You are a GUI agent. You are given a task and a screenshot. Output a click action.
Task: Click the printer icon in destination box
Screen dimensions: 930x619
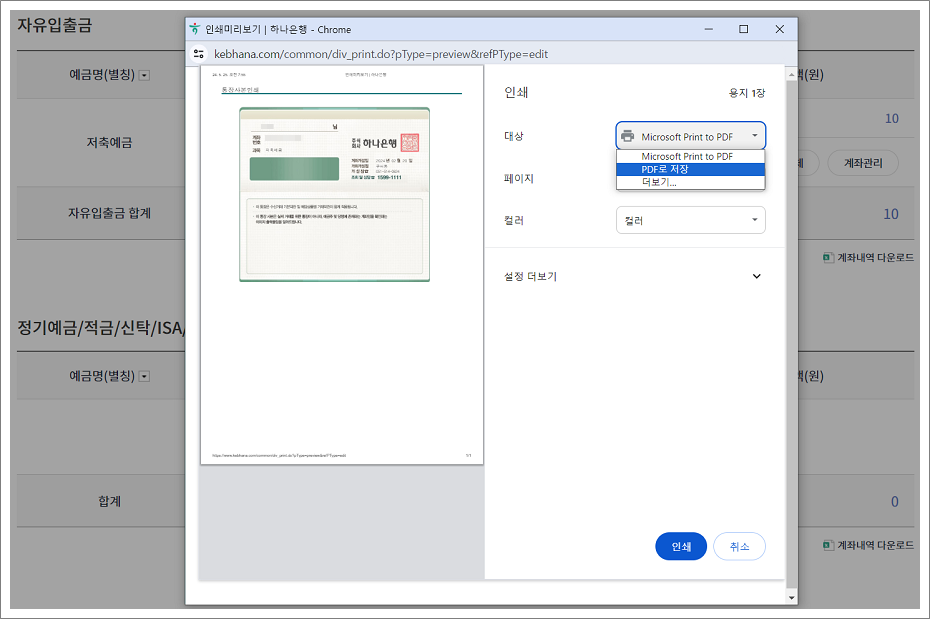(628, 136)
